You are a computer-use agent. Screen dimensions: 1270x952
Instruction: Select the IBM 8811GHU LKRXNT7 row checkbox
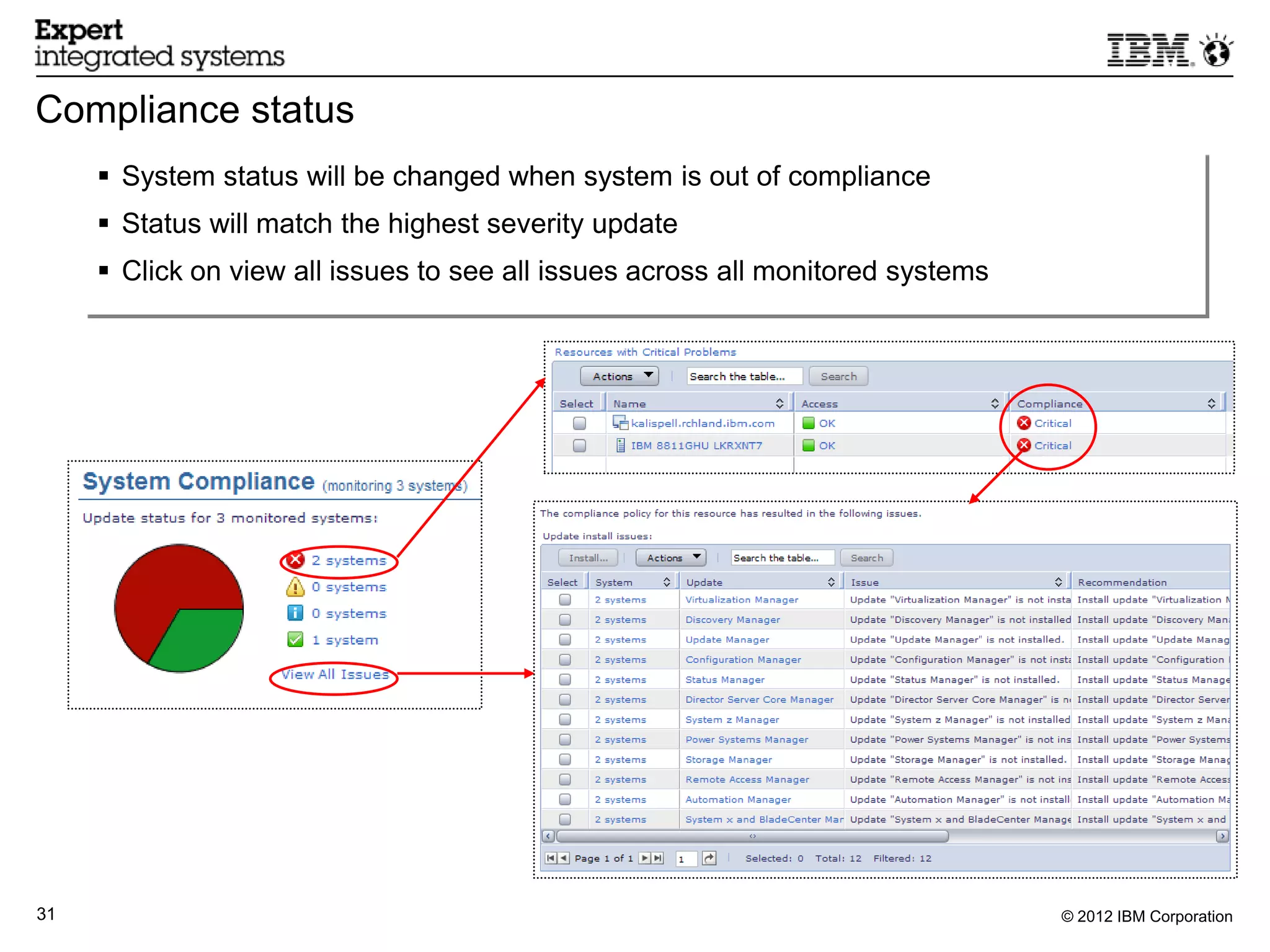coord(579,445)
